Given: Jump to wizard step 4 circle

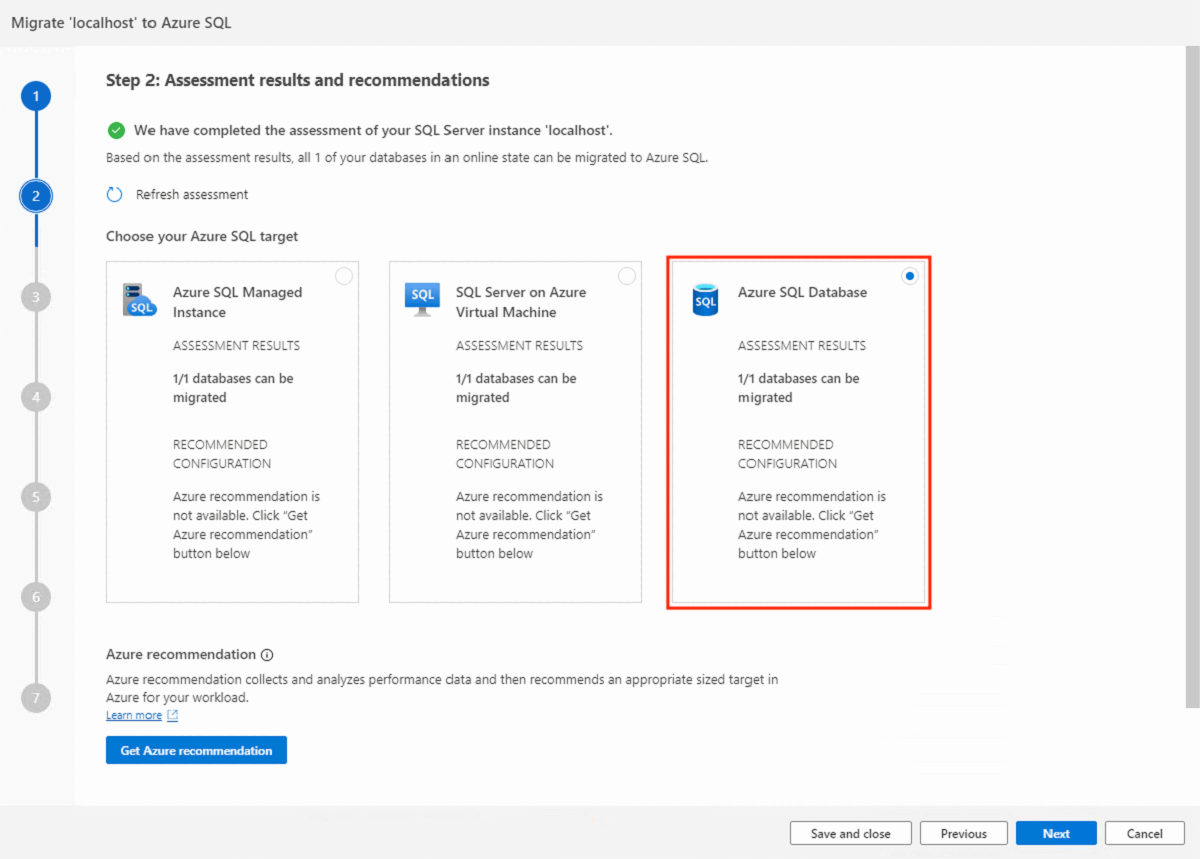Looking at the screenshot, I should click(x=36, y=397).
